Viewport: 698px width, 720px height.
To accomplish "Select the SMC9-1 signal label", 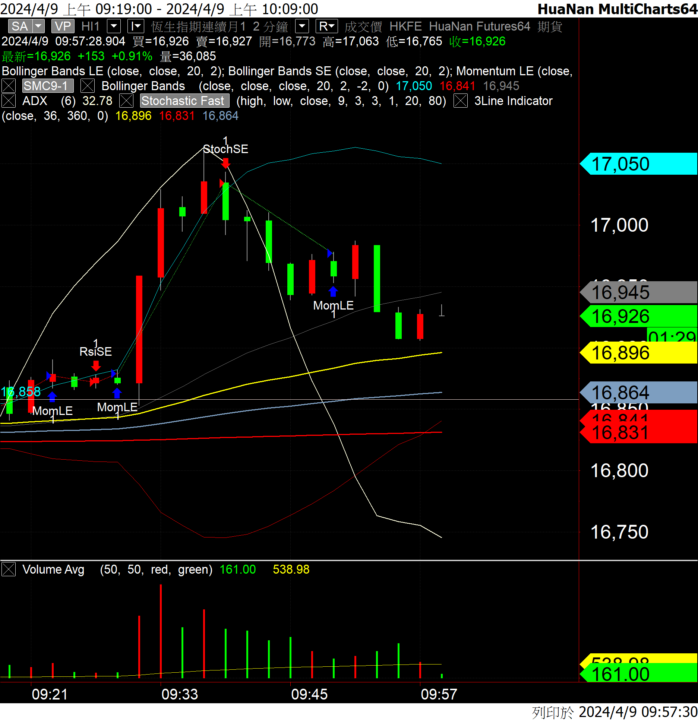I will (x=47, y=86).
